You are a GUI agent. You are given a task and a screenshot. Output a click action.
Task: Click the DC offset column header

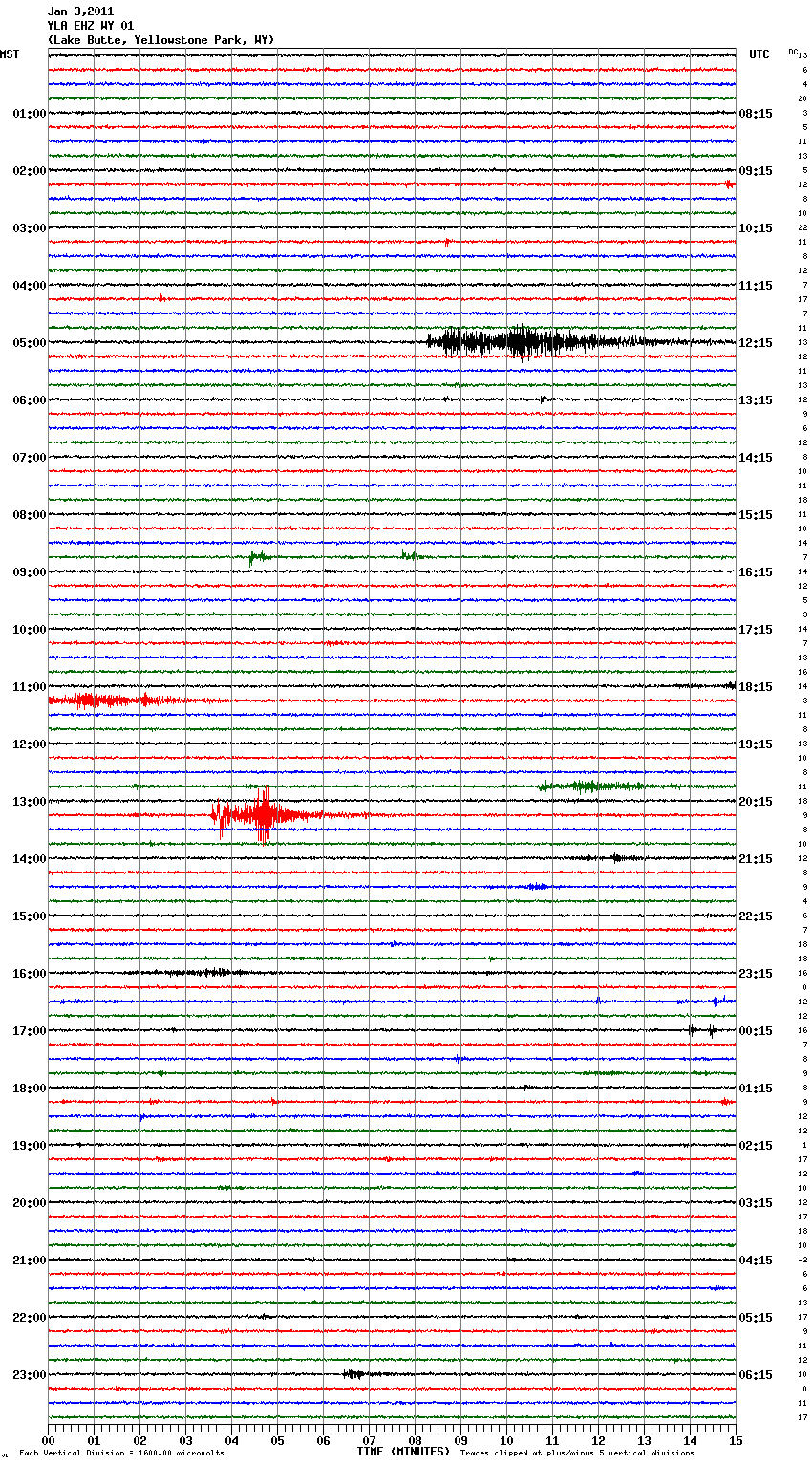(x=793, y=52)
